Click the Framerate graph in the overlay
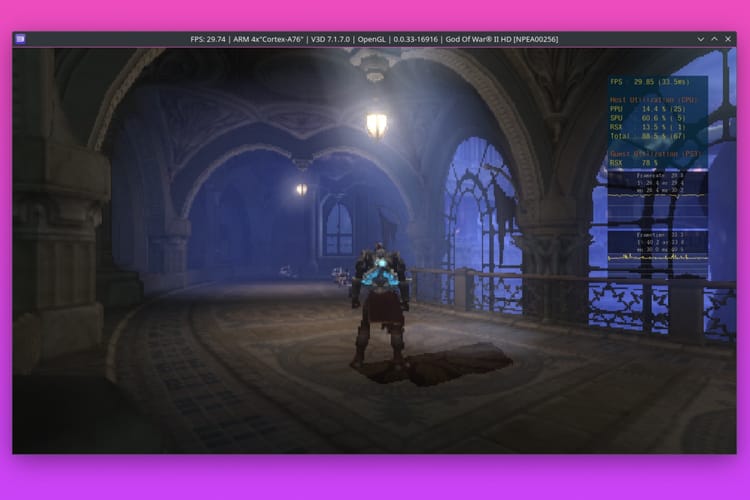 click(658, 198)
